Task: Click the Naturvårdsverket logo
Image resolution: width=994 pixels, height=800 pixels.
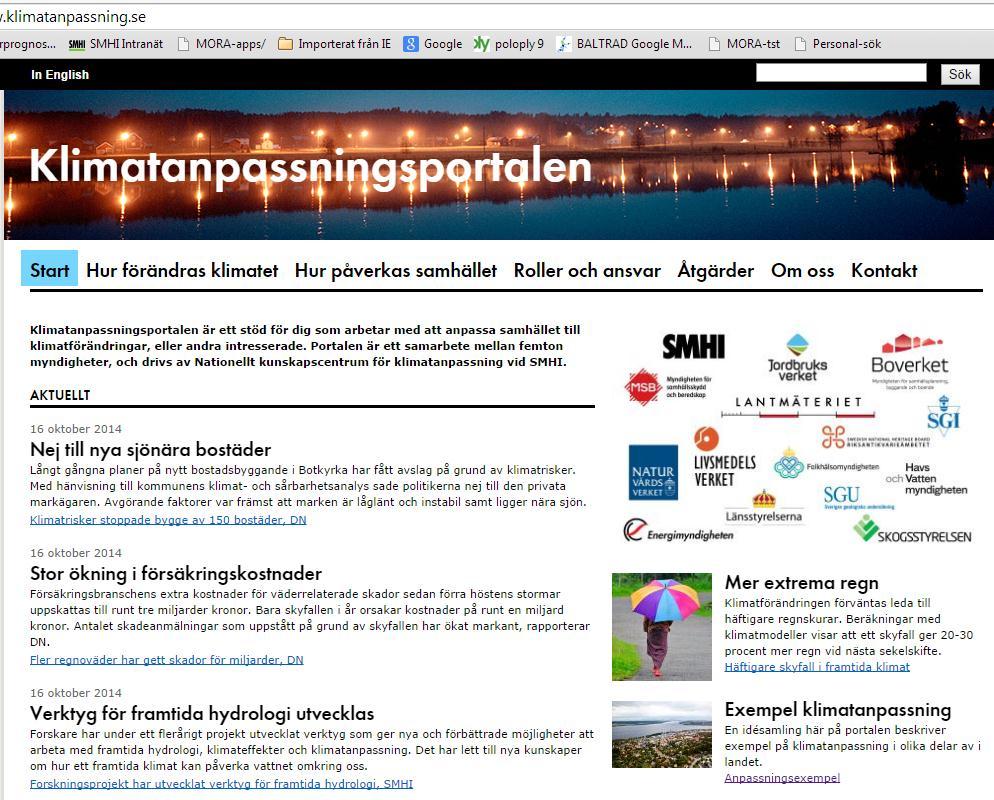Action: (653, 472)
